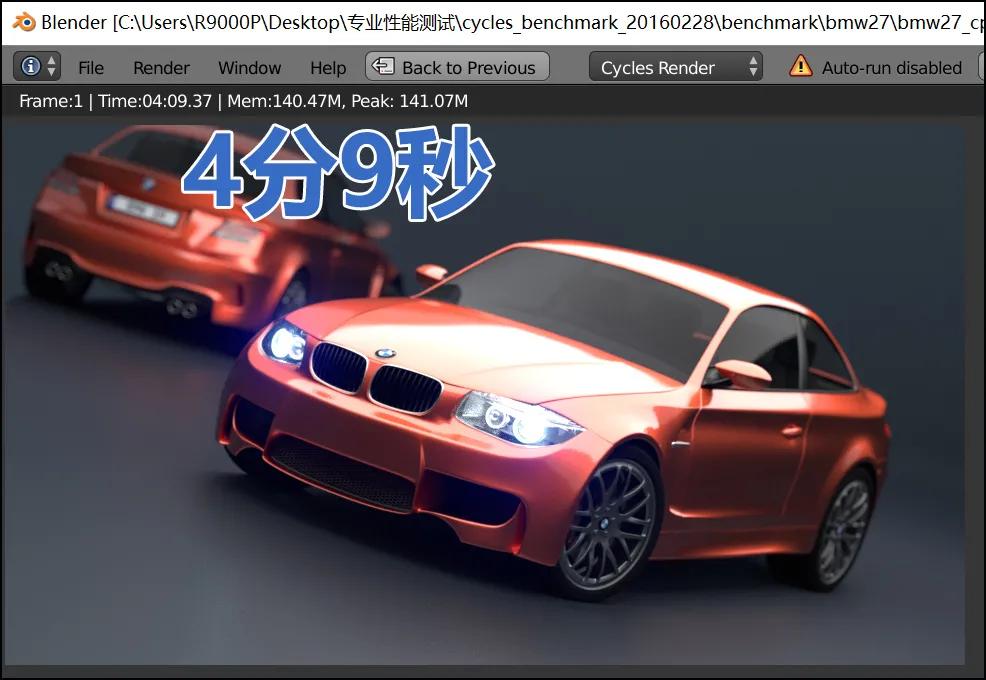Click the rendered BMW image preview
Screen dimensions: 986x680
pos(490,400)
